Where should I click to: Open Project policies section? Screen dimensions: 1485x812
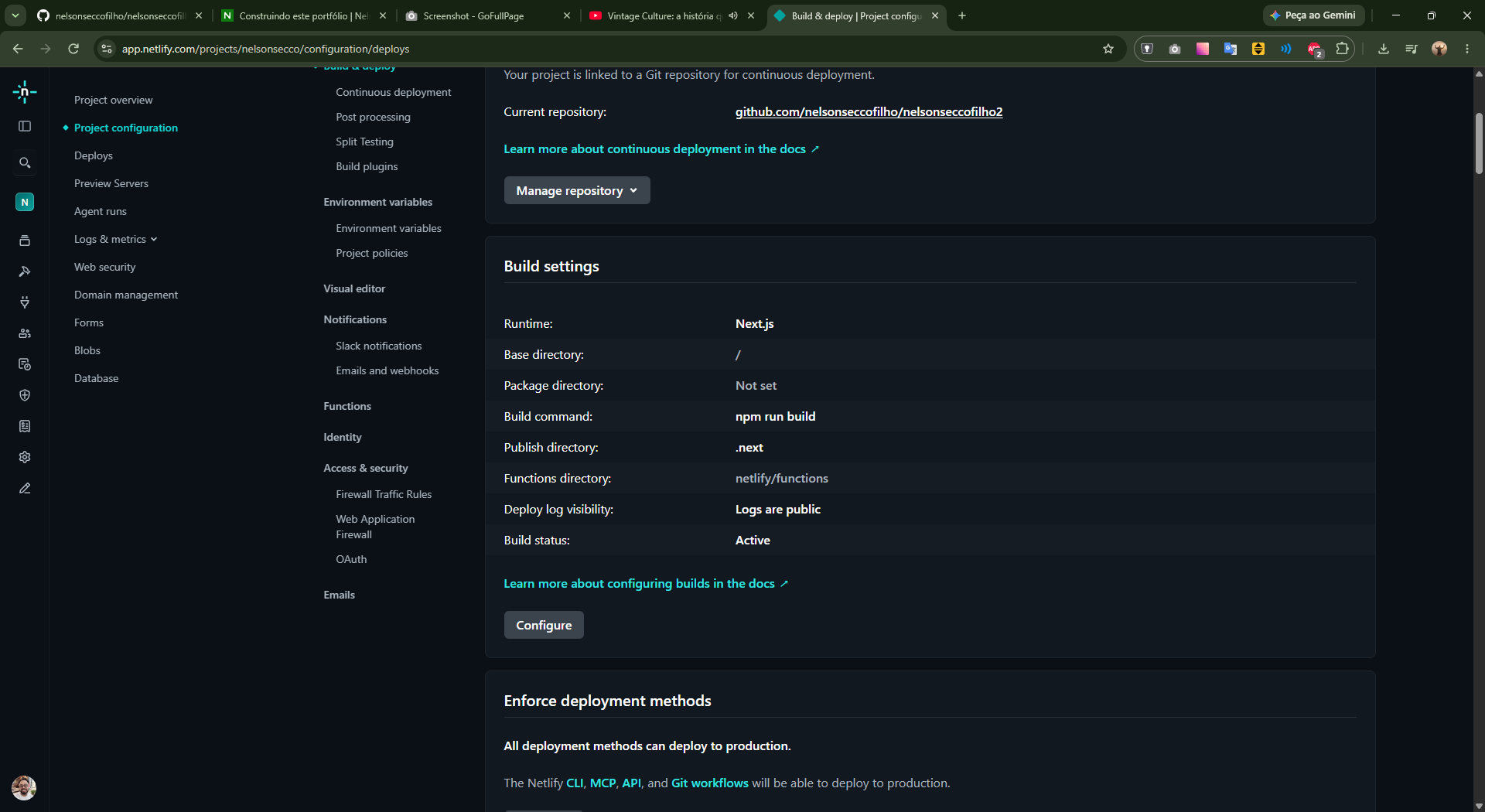click(x=371, y=253)
